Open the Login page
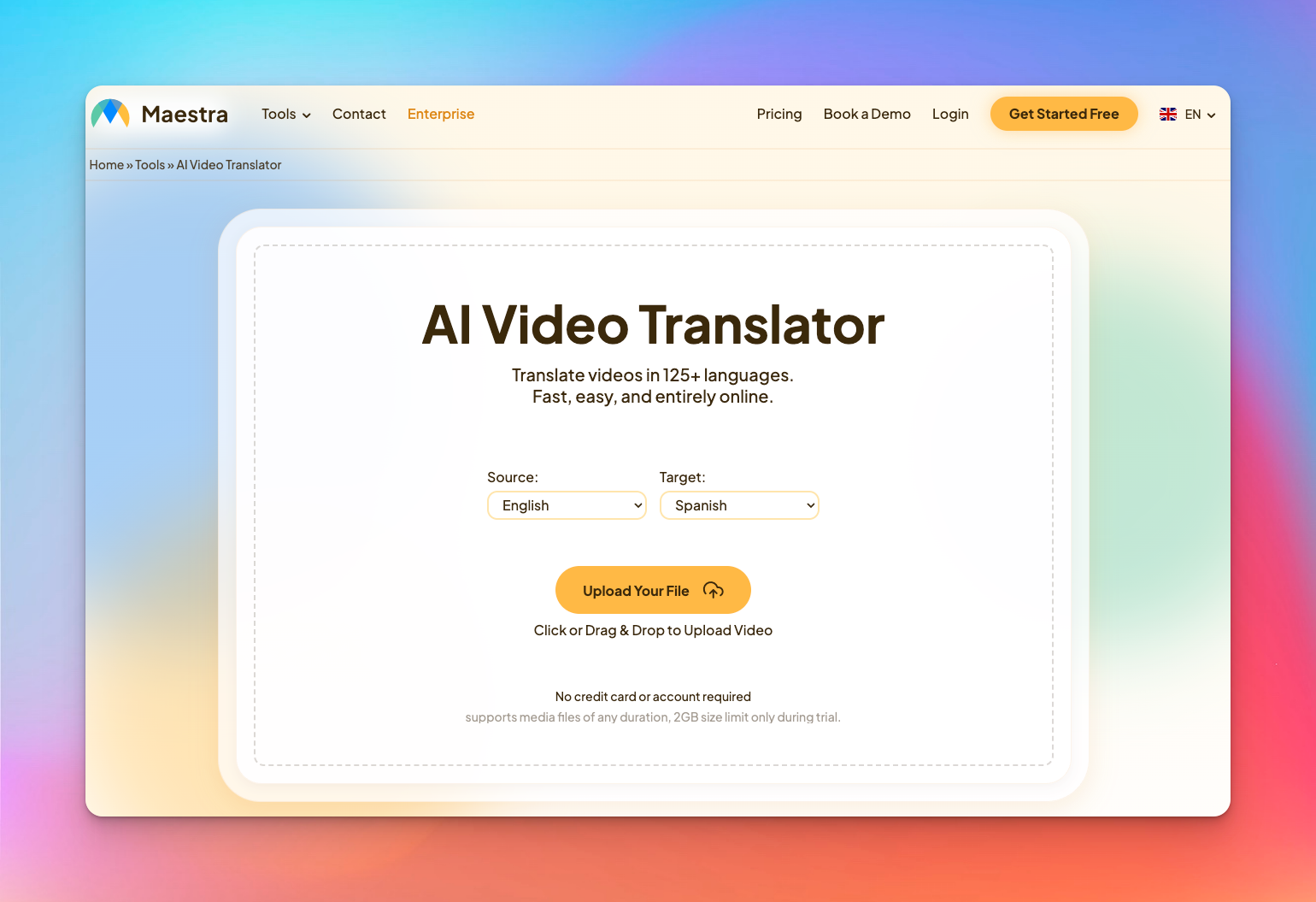Image resolution: width=1316 pixels, height=902 pixels. tap(949, 115)
